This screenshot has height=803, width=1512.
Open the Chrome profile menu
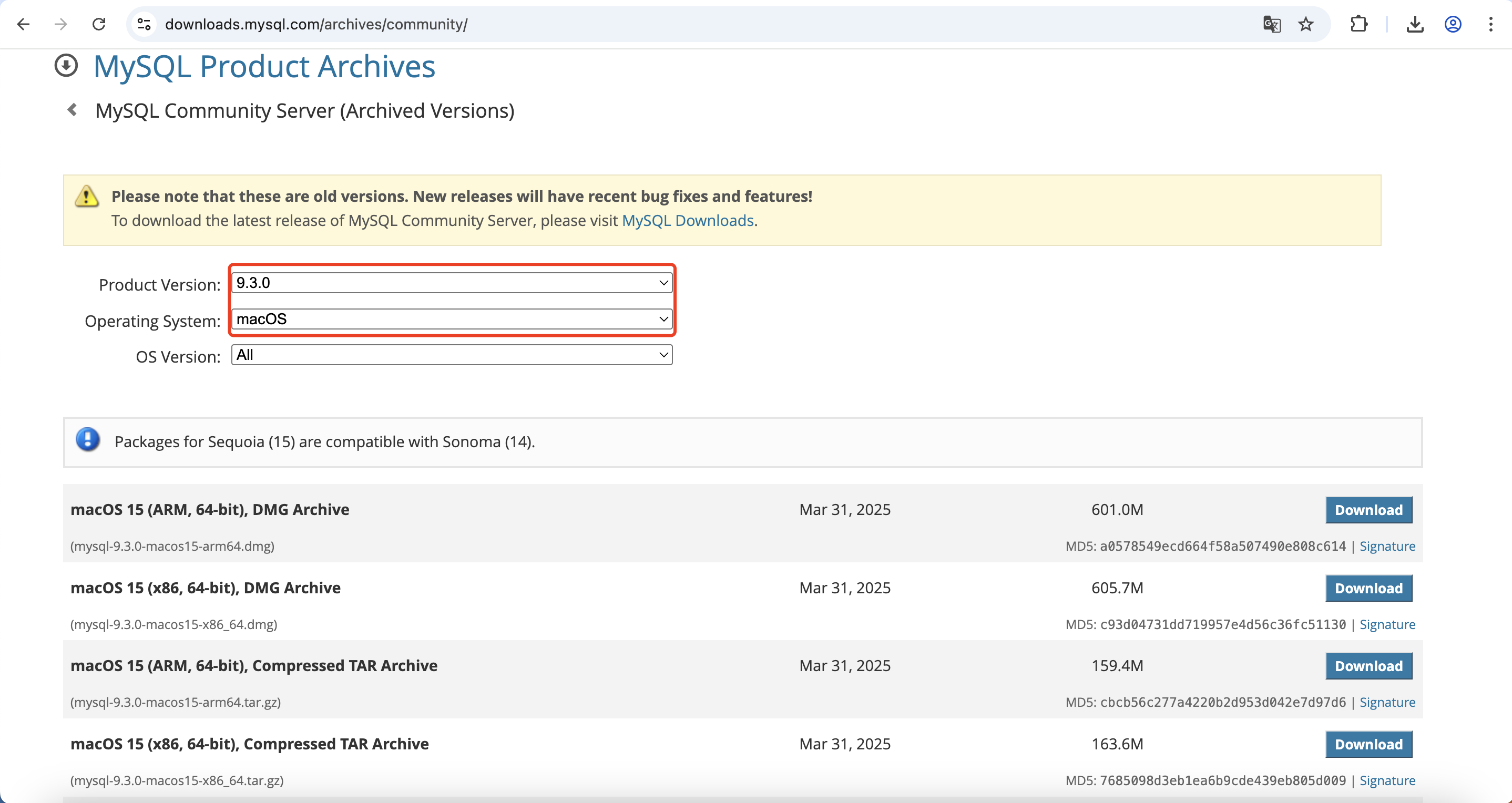[1453, 24]
